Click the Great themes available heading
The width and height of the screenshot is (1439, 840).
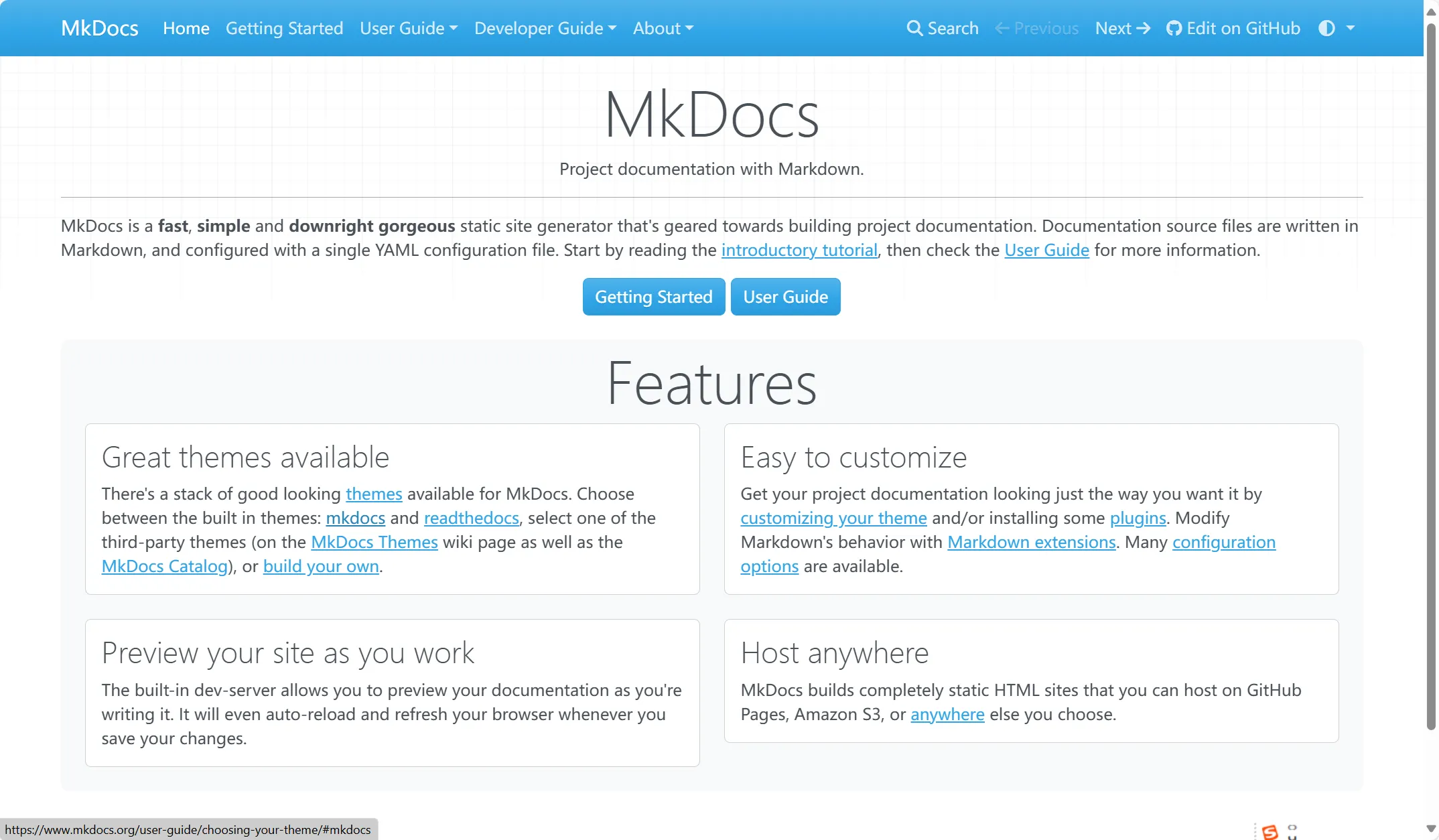(x=245, y=458)
